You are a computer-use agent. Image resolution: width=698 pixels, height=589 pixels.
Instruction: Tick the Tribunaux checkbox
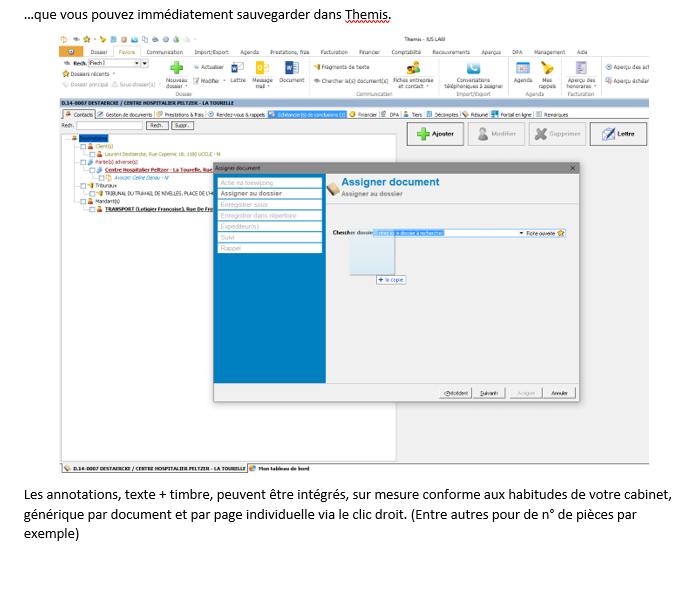(x=83, y=186)
